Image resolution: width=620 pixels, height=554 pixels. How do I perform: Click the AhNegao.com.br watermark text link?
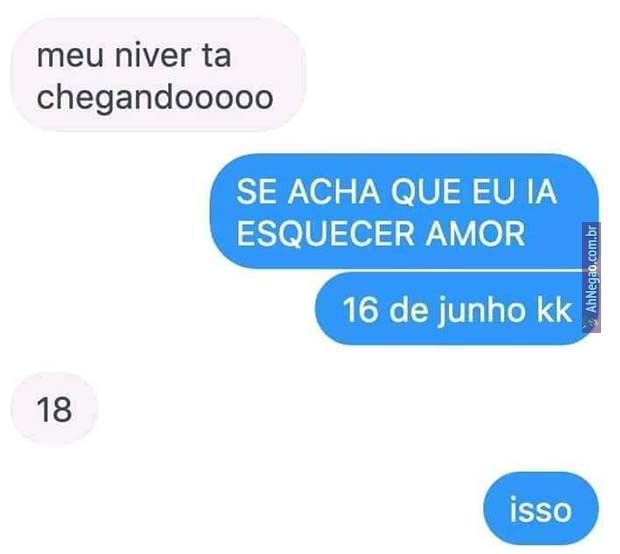(x=592, y=270)
